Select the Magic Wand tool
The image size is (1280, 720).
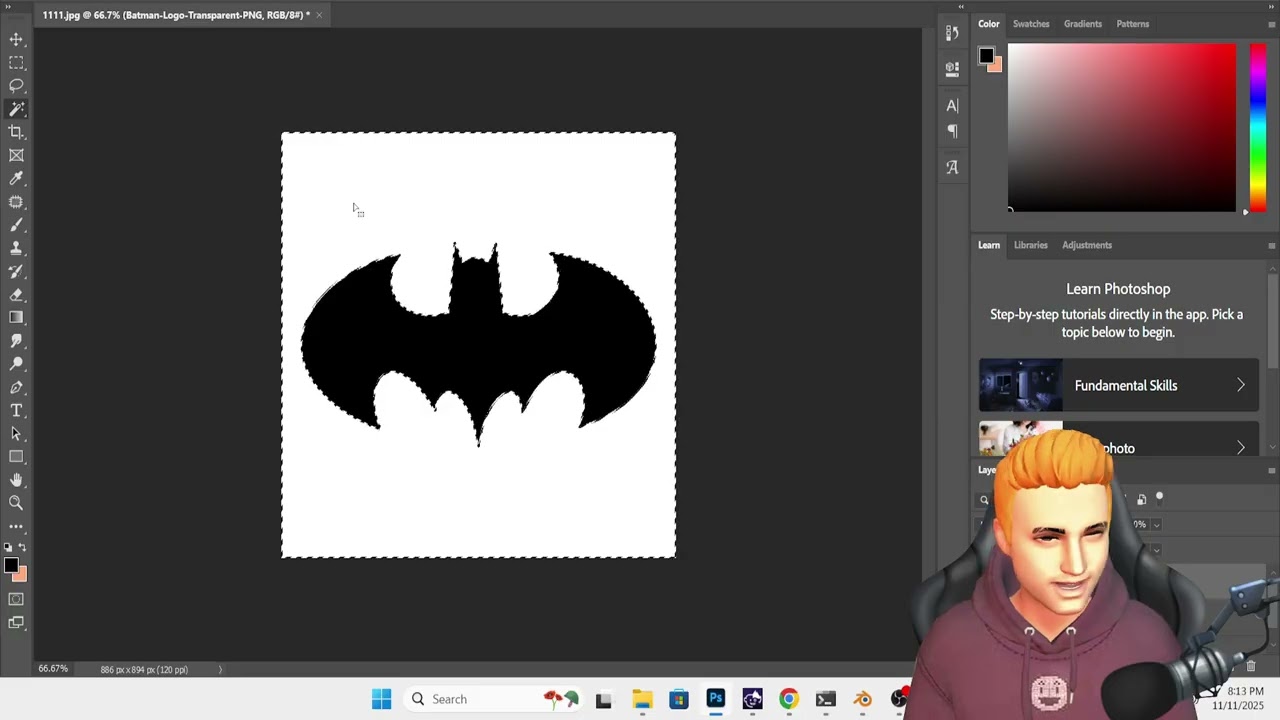click(x=16, y=109)
